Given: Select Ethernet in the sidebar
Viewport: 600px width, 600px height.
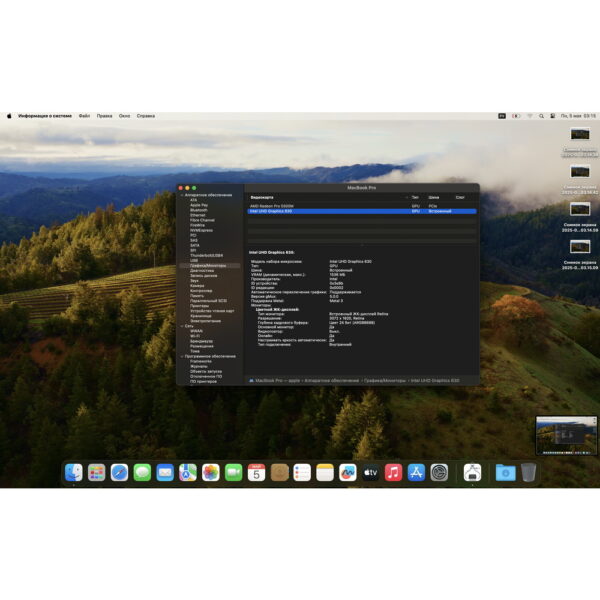Looking at the screenshot, I should [198, 215].
